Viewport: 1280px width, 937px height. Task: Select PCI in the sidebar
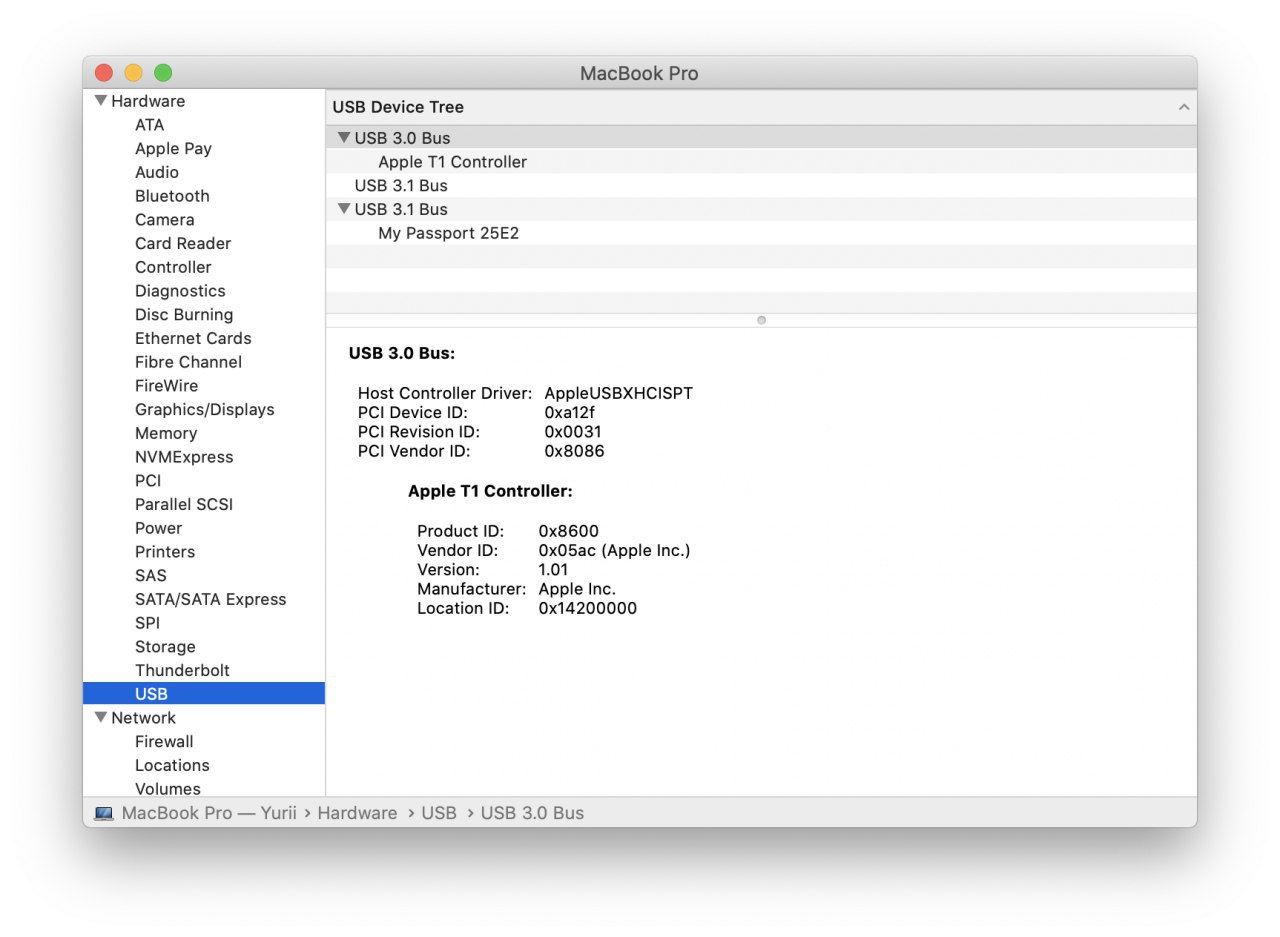coord(148,481)
